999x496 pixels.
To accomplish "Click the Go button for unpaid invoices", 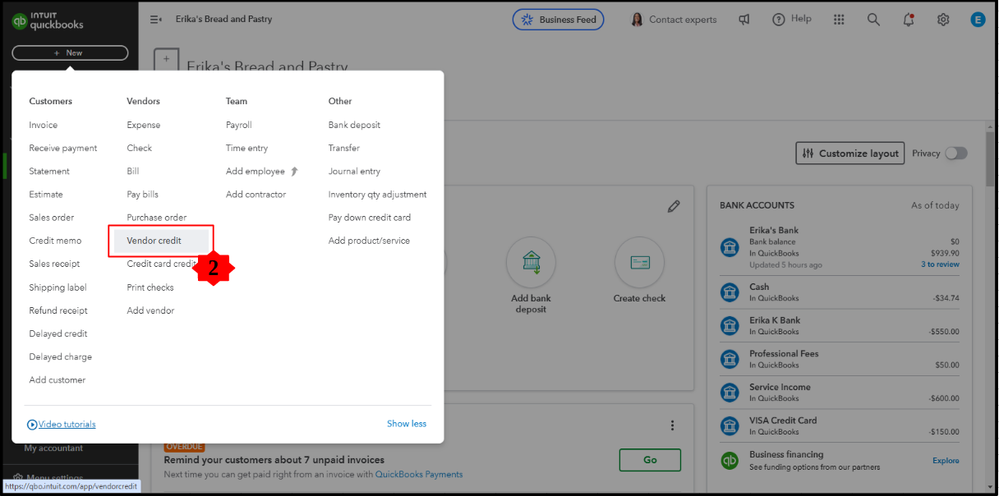I will click(x=650, y=460).
